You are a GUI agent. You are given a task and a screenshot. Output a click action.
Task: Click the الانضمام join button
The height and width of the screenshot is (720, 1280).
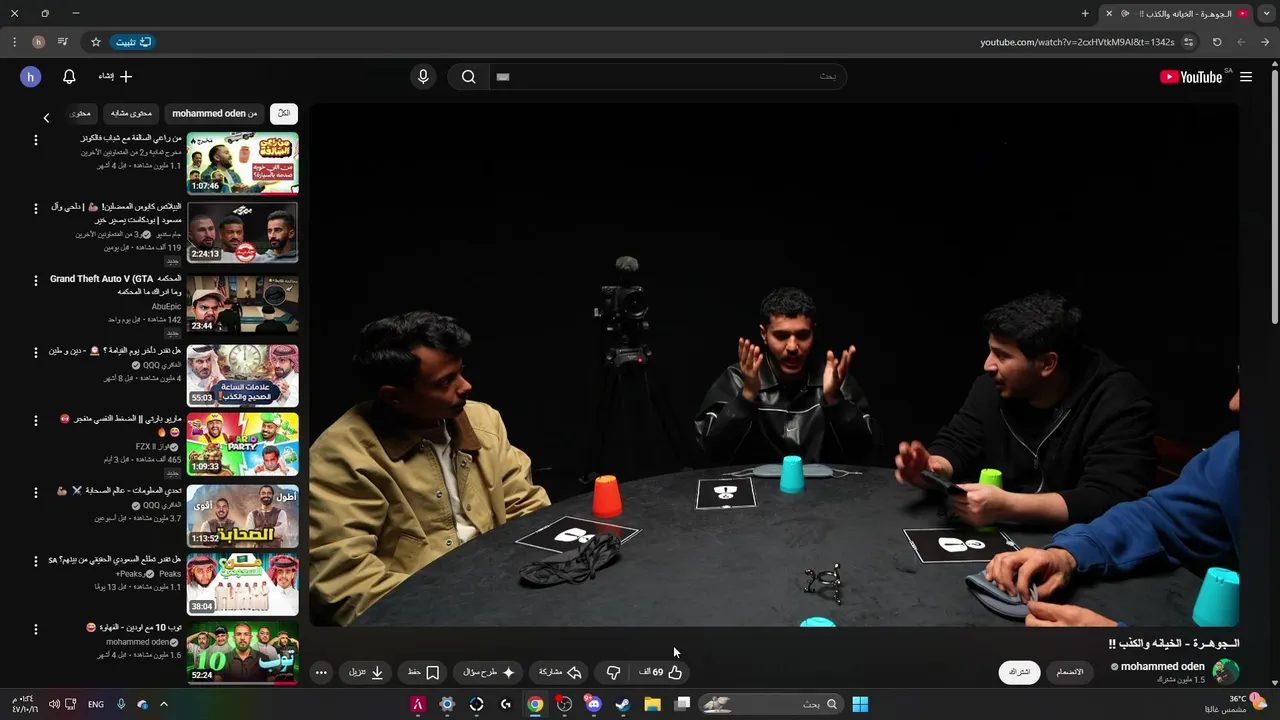(x=1070, y=672)
